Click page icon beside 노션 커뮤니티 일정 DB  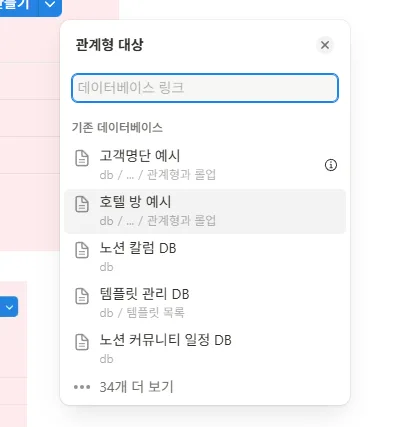click(x=82, y=342)
